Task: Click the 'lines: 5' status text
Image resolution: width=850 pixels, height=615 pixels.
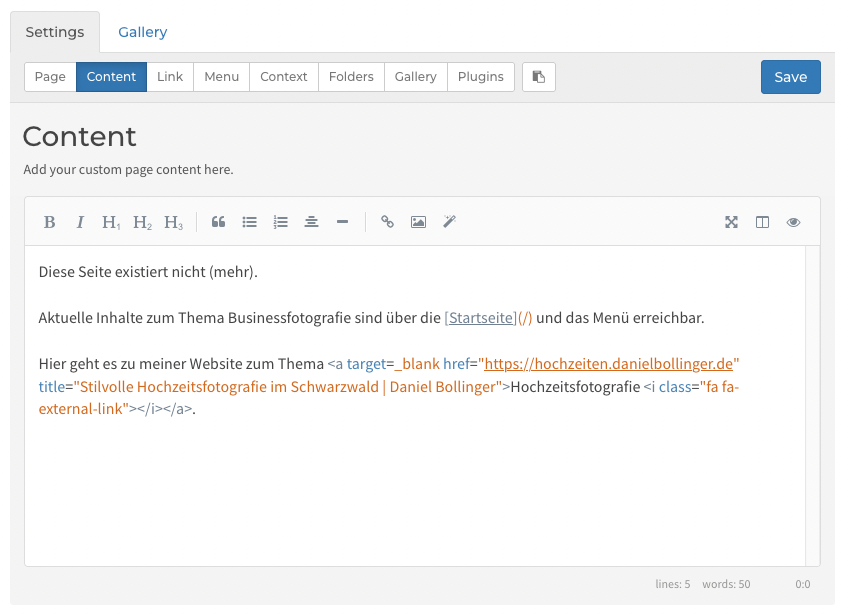Action: (x=673, y=584)
